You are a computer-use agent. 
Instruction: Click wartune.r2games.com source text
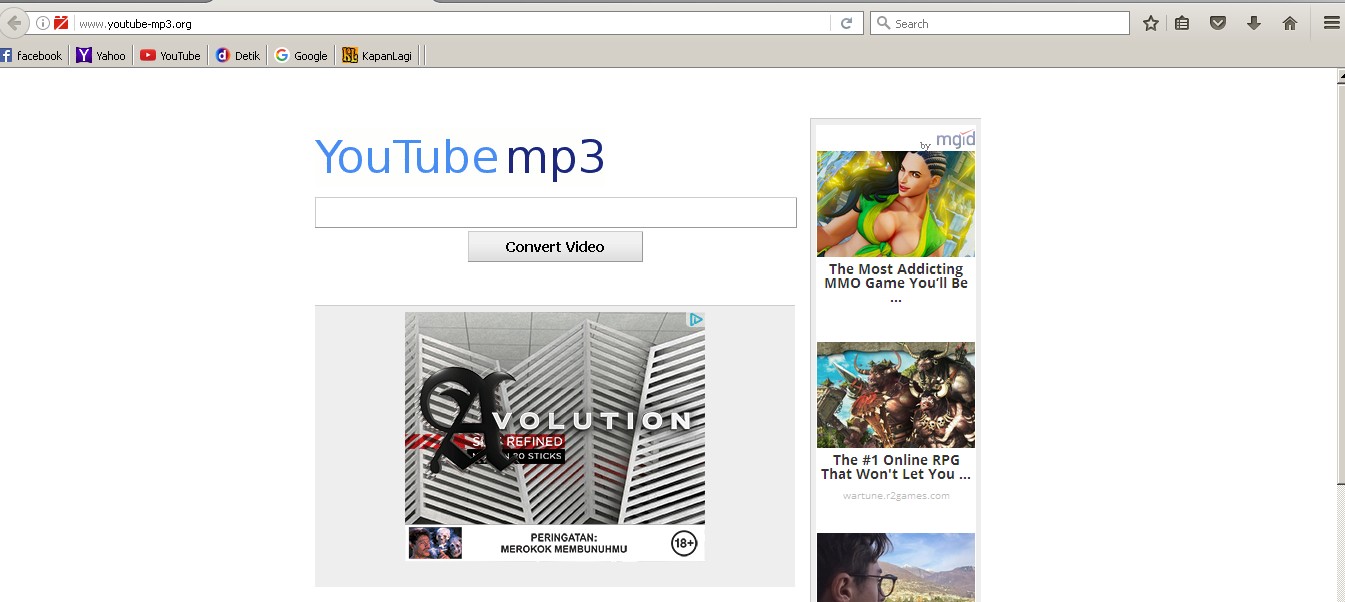click(x=896, y=496)
